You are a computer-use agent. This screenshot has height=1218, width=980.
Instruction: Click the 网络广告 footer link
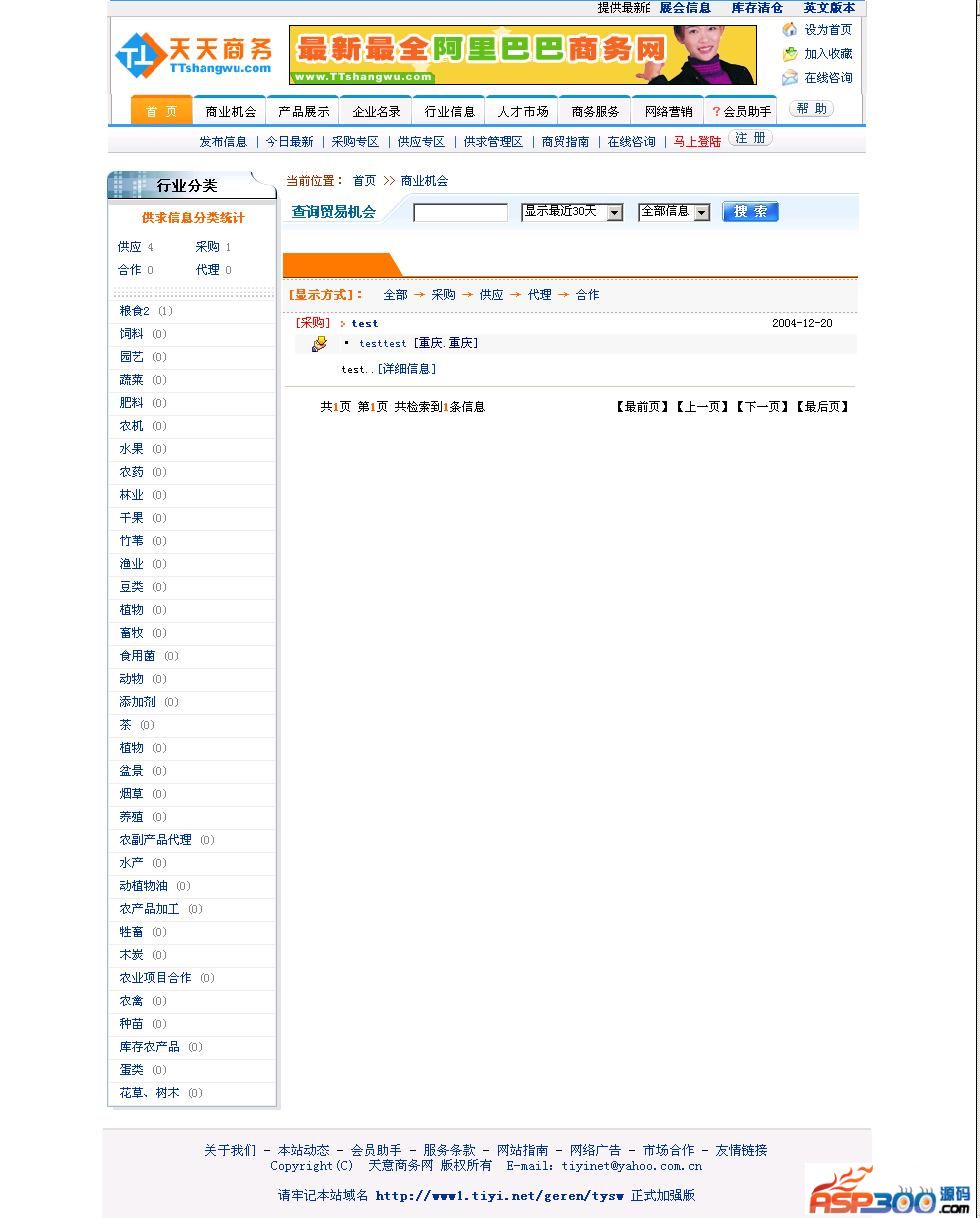[595, 1150]
